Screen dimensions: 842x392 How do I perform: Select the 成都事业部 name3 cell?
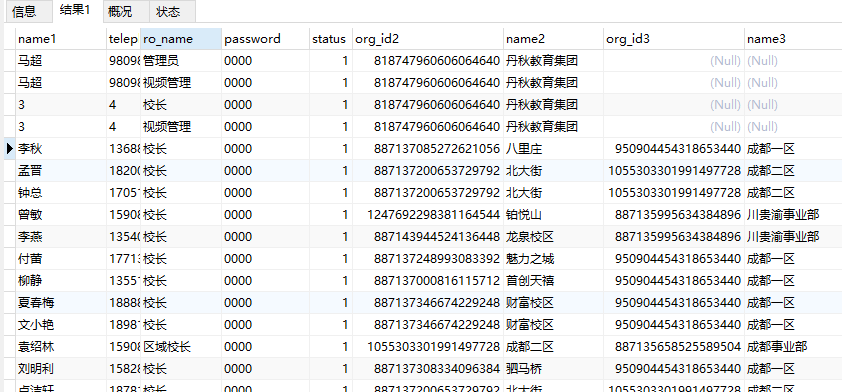point(793,347)
